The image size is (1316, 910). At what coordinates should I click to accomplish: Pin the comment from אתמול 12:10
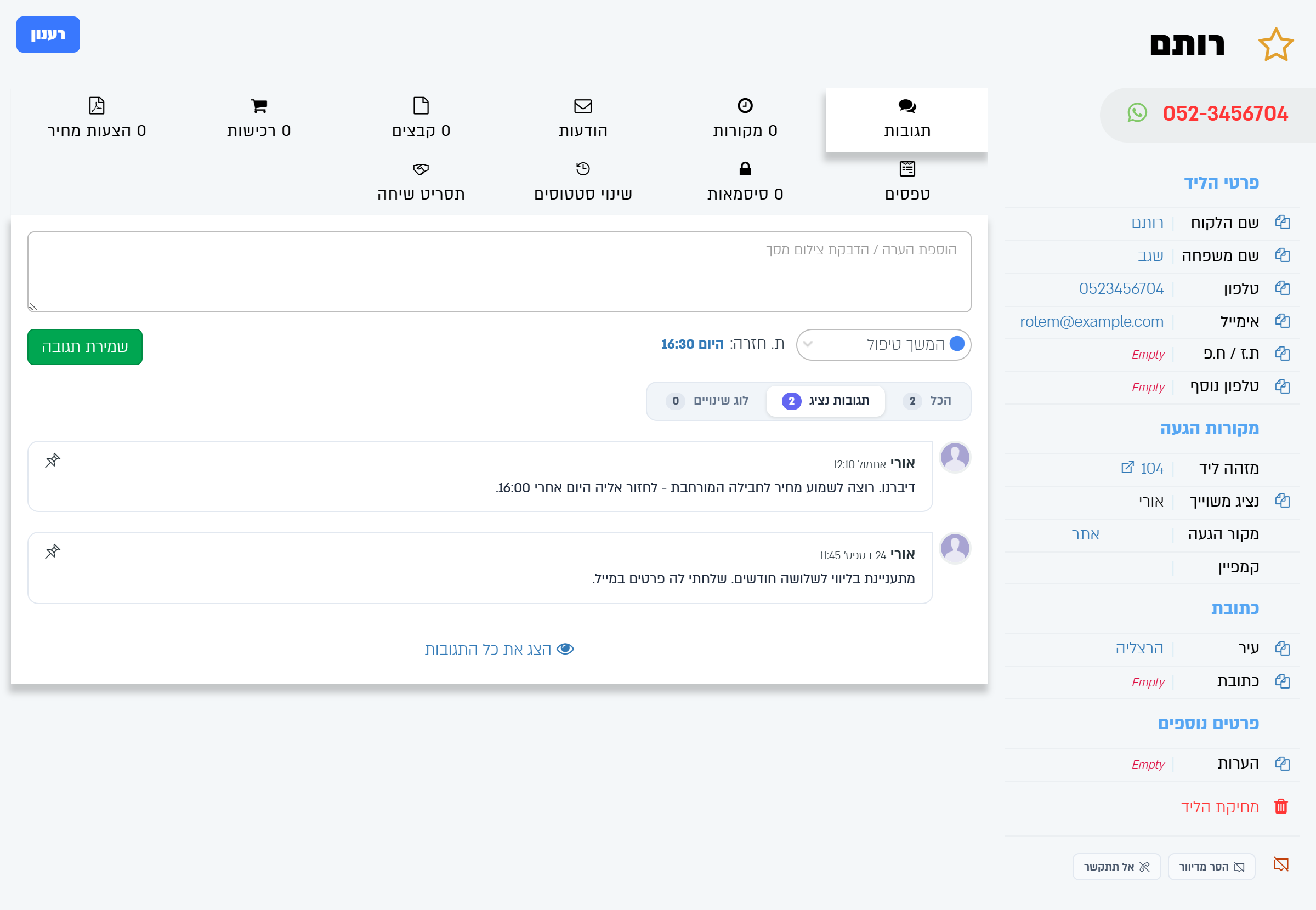point(53,460)
